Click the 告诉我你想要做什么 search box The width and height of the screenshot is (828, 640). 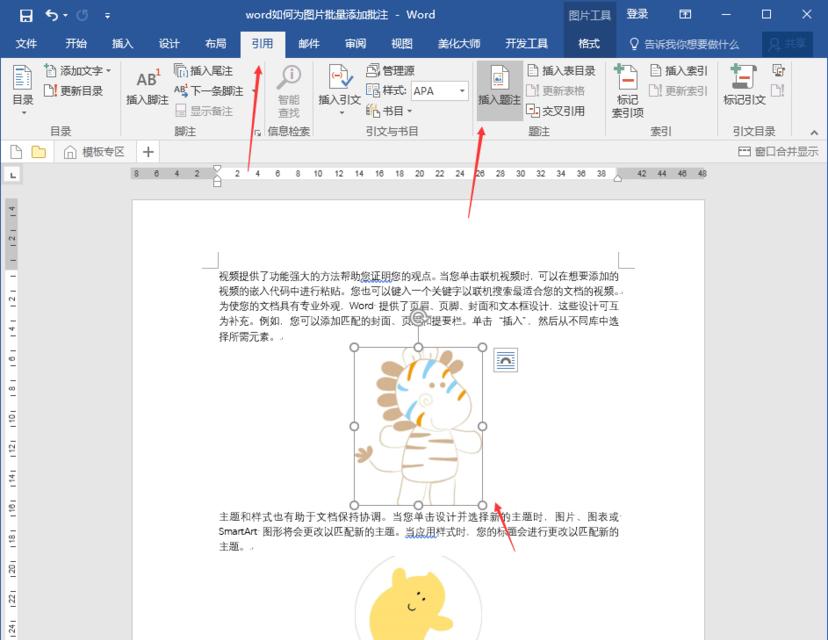click(684, 44)
